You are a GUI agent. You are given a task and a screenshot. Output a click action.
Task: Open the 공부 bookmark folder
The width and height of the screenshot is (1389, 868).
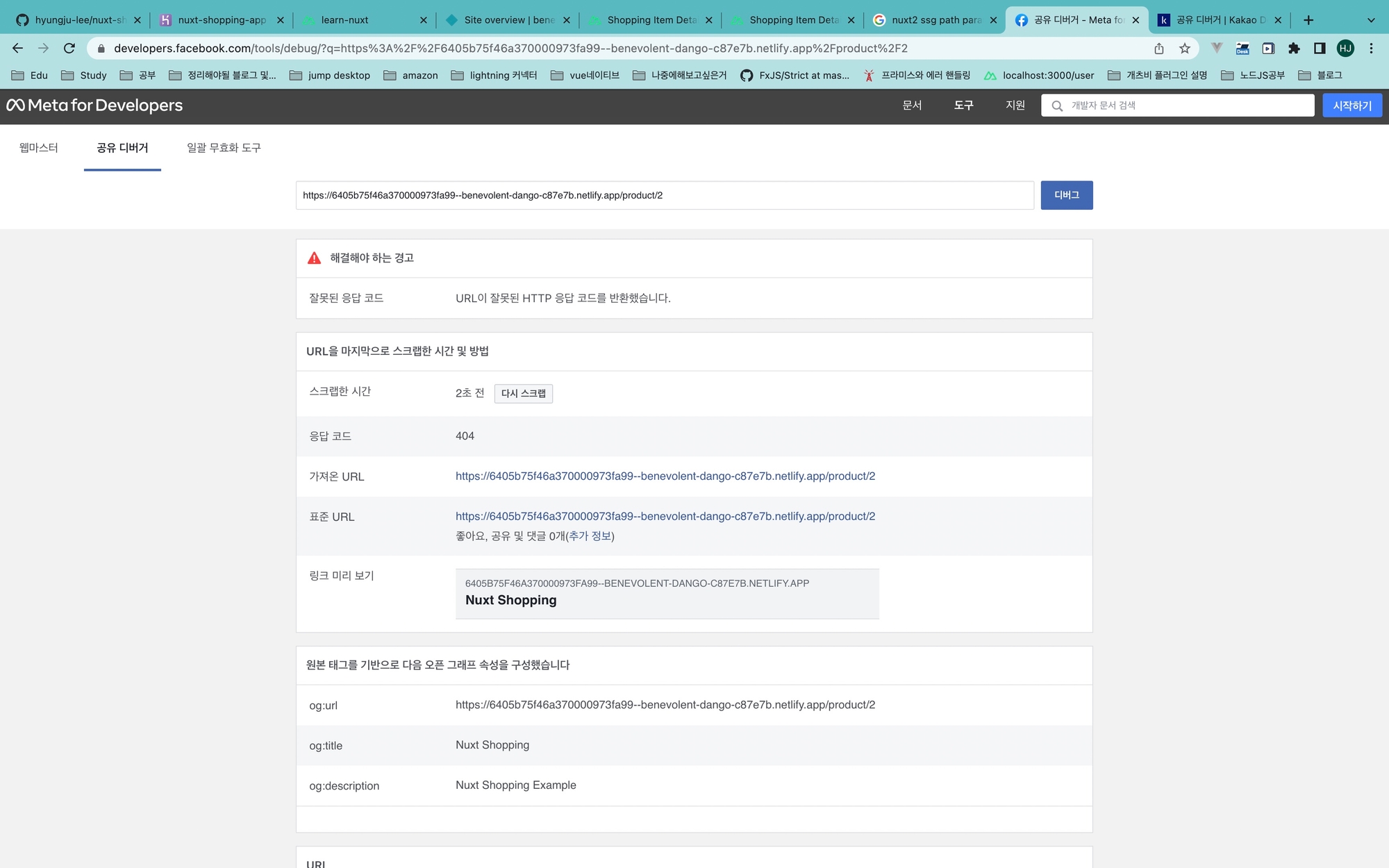pyautogui.click(x=138, y=75)
